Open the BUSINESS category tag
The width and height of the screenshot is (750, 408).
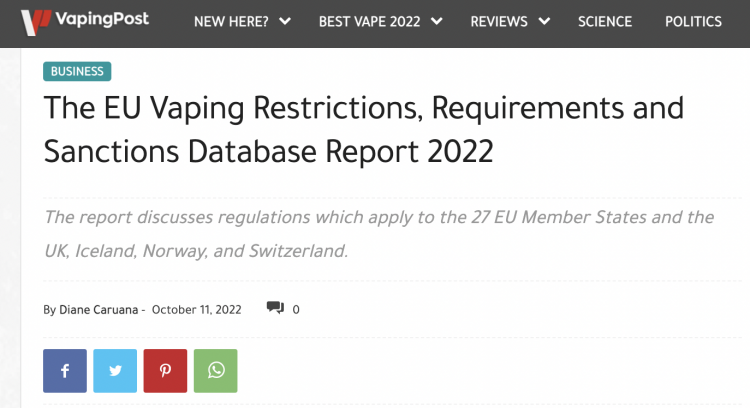77,71
